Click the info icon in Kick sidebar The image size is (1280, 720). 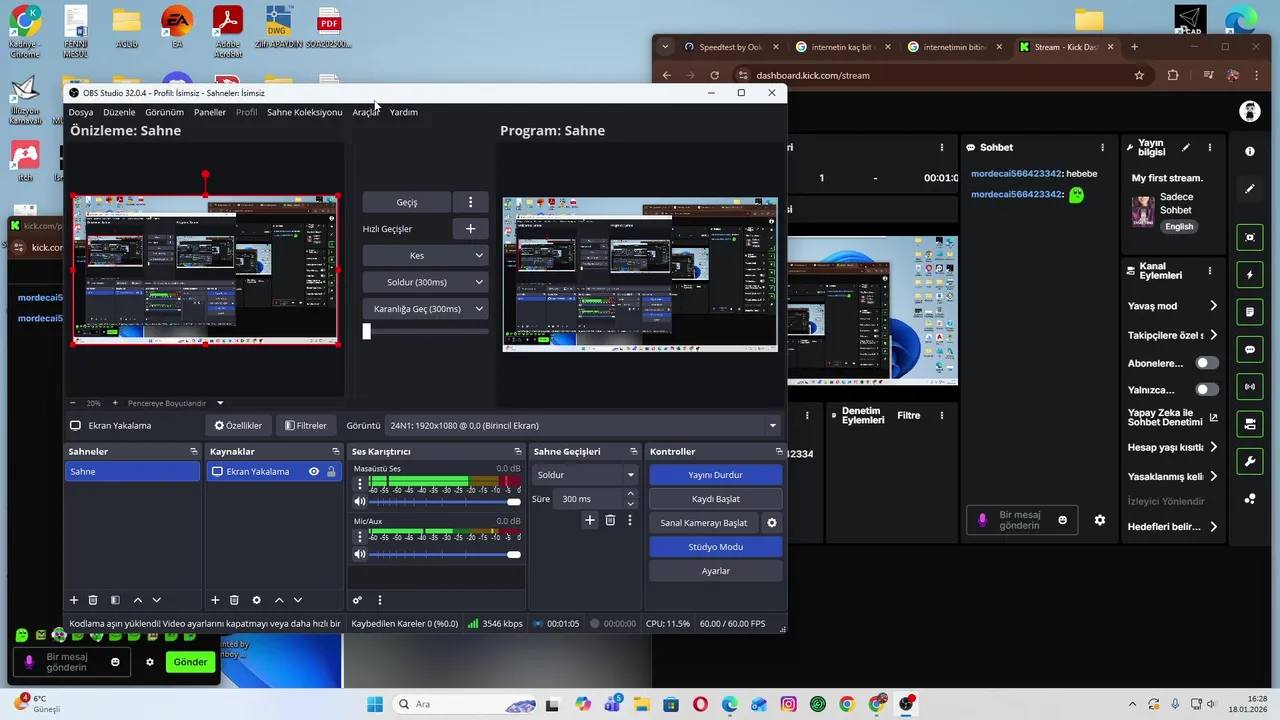(1249, 151)
